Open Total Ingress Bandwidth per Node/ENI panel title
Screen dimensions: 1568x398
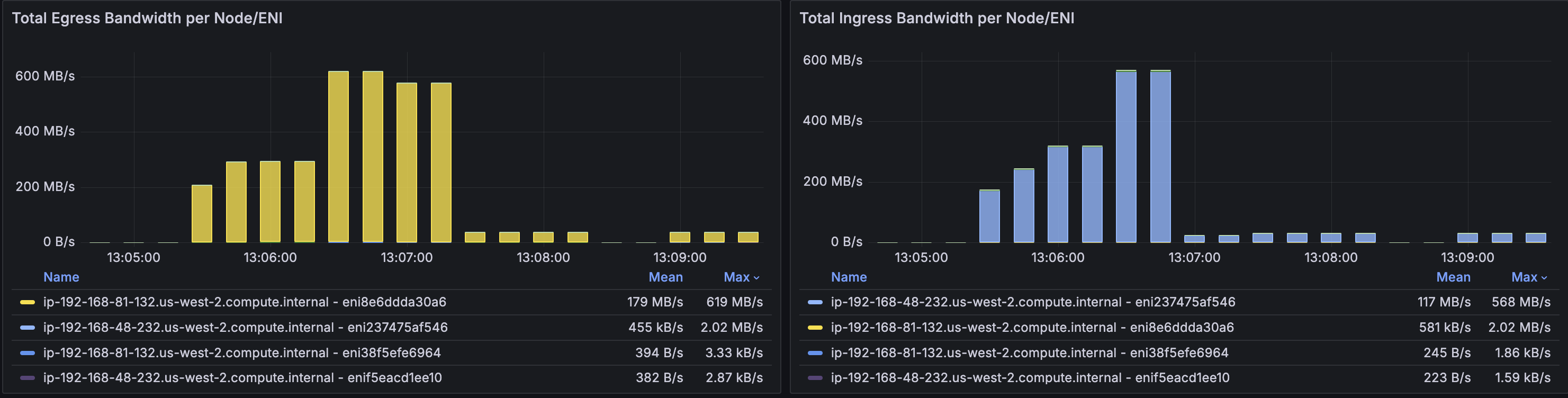click(936, 18)
